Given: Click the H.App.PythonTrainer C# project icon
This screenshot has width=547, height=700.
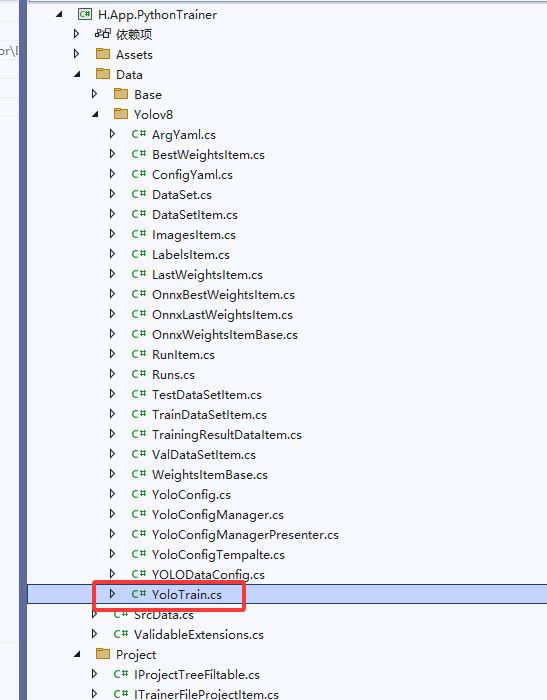Looking at the screenshot, I should pos(85,14).
